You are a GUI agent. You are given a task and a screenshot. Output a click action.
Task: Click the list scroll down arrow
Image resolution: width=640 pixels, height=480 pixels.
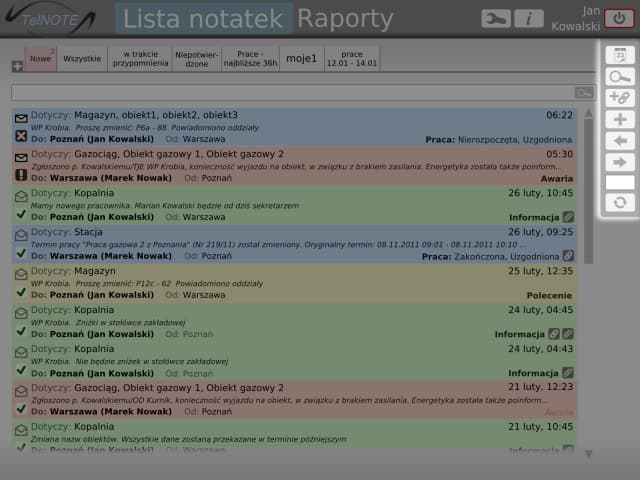click(588, 453)
